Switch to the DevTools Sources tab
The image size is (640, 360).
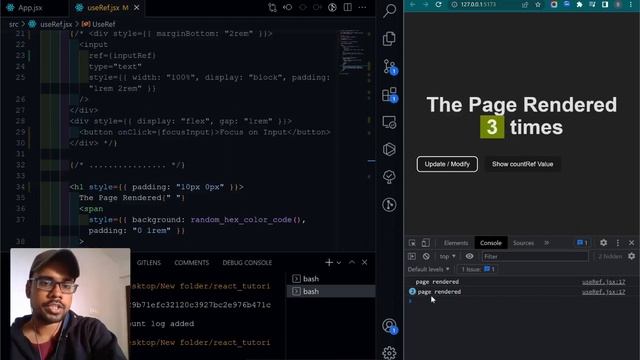coord(523,243)
